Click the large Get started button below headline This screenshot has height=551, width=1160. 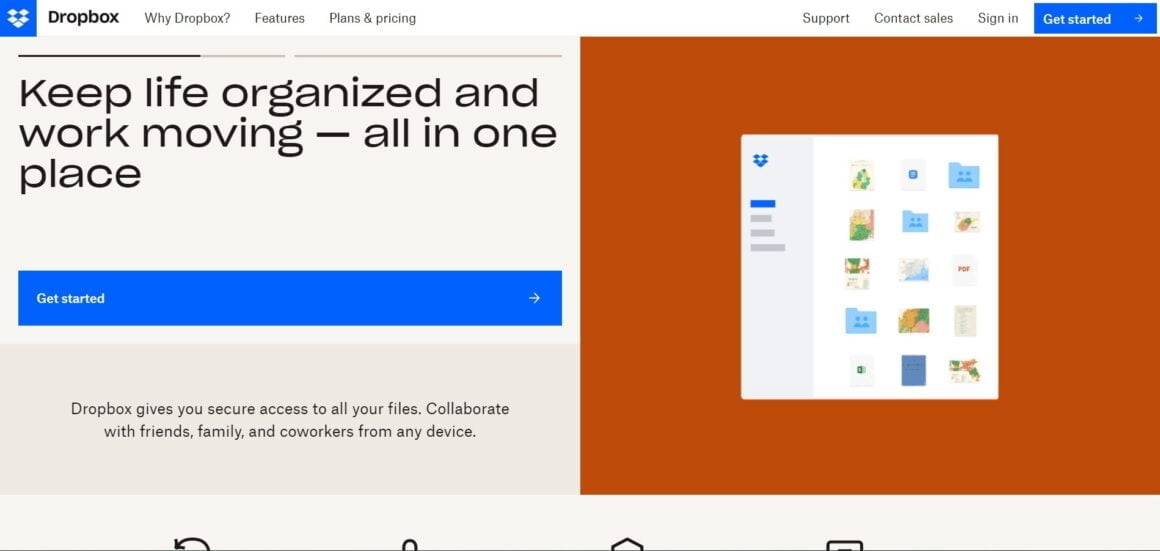click(290, 298)
